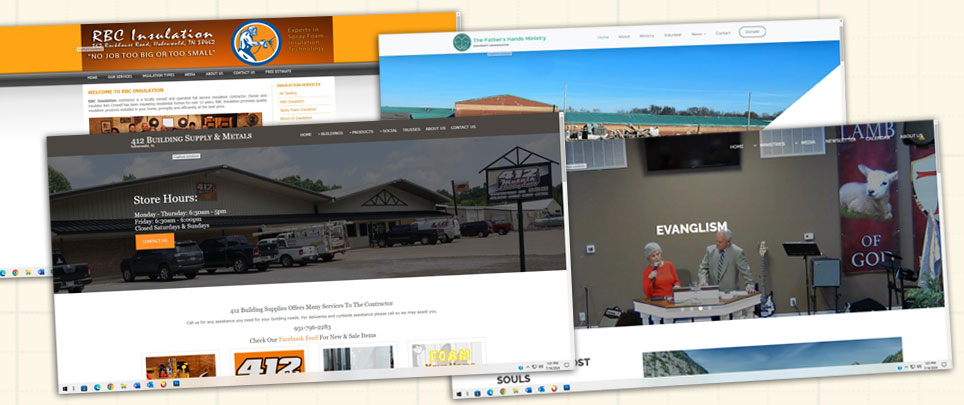This screenshot has width=964, height=405.
Task: Select Insulation Types in RBC Insulation navbar
Action: tap(158, 75)
